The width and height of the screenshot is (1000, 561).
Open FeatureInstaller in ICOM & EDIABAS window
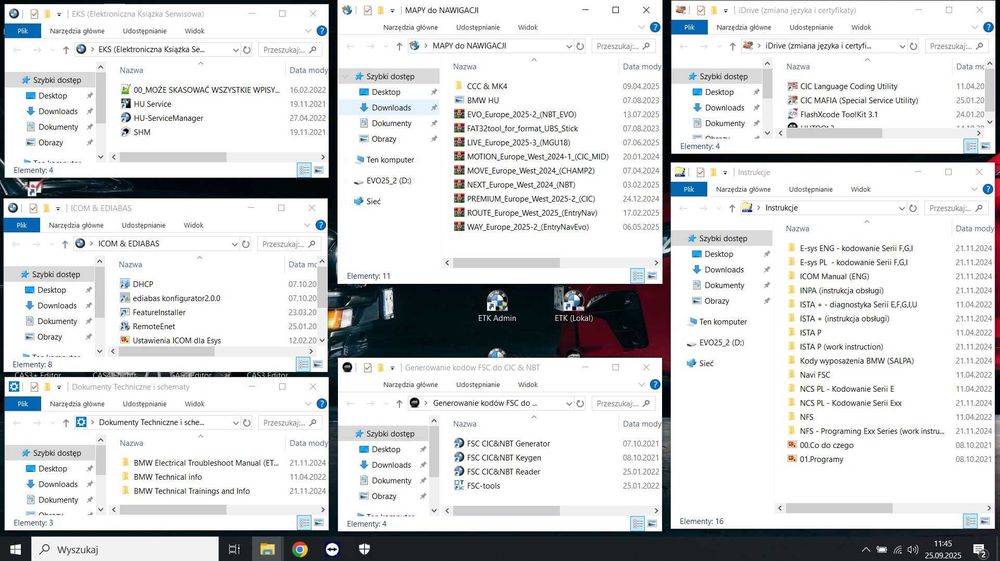click(x=159, y=312)
